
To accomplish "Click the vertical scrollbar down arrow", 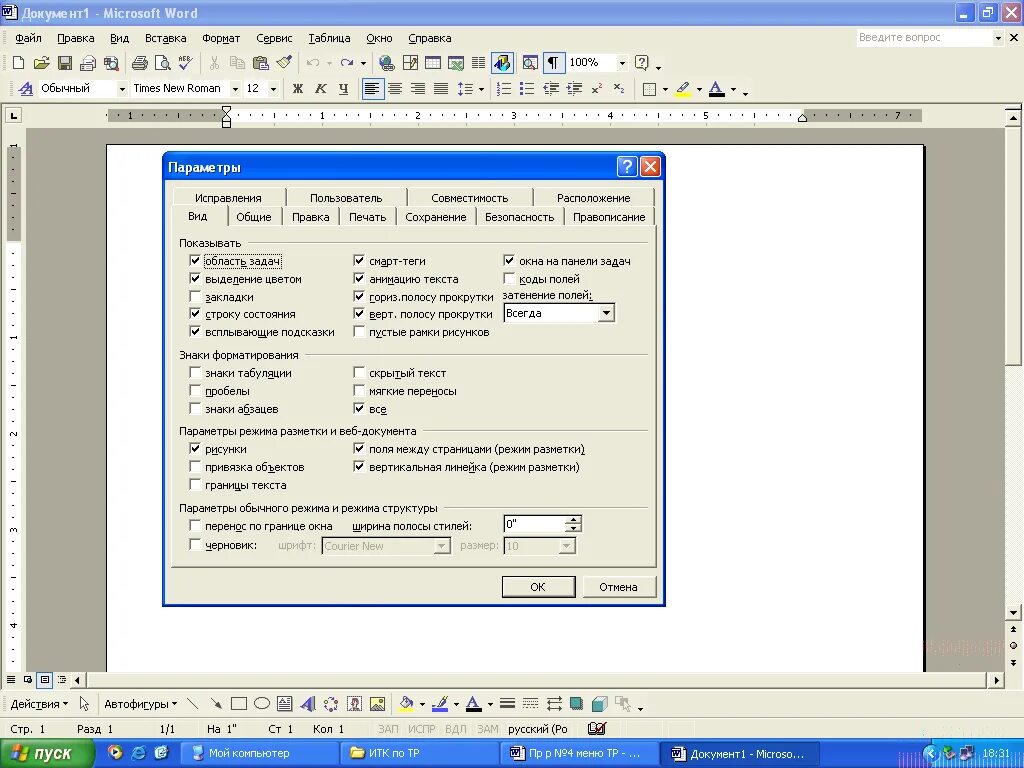I will tap(1013, 612).
